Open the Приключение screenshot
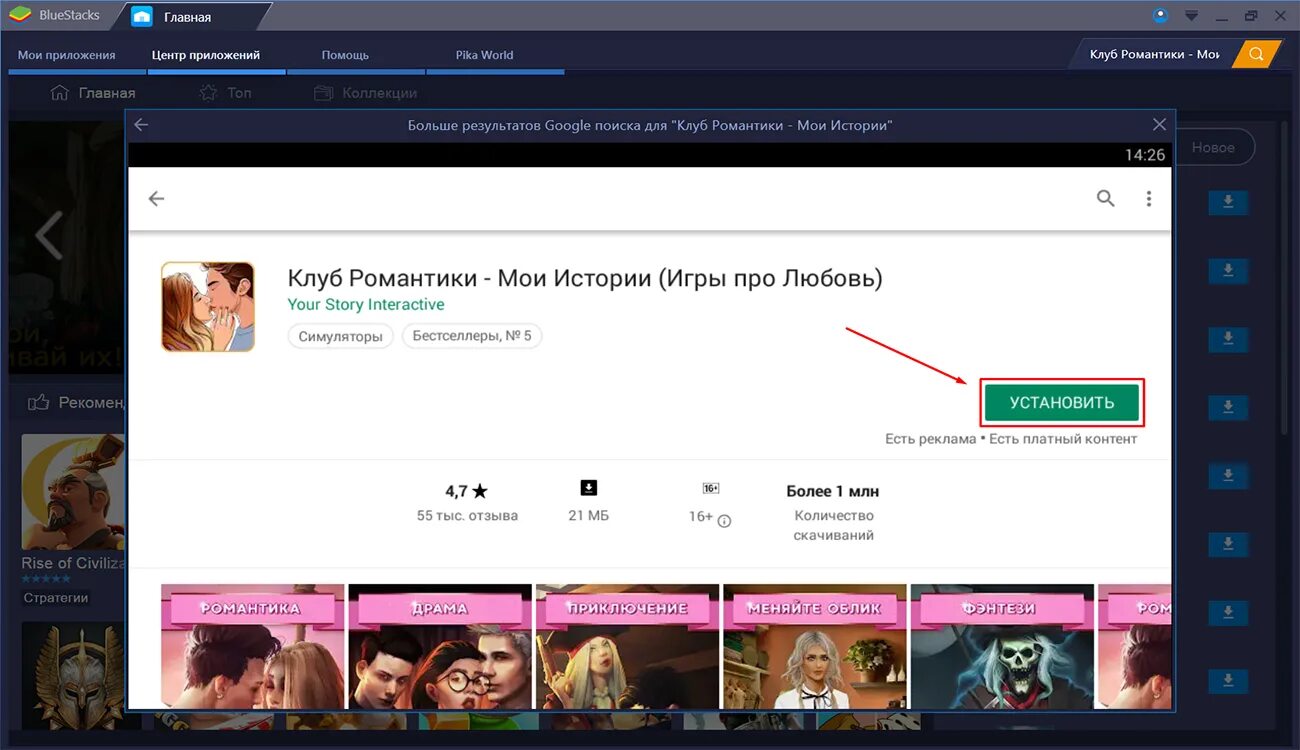 (627, 647)
